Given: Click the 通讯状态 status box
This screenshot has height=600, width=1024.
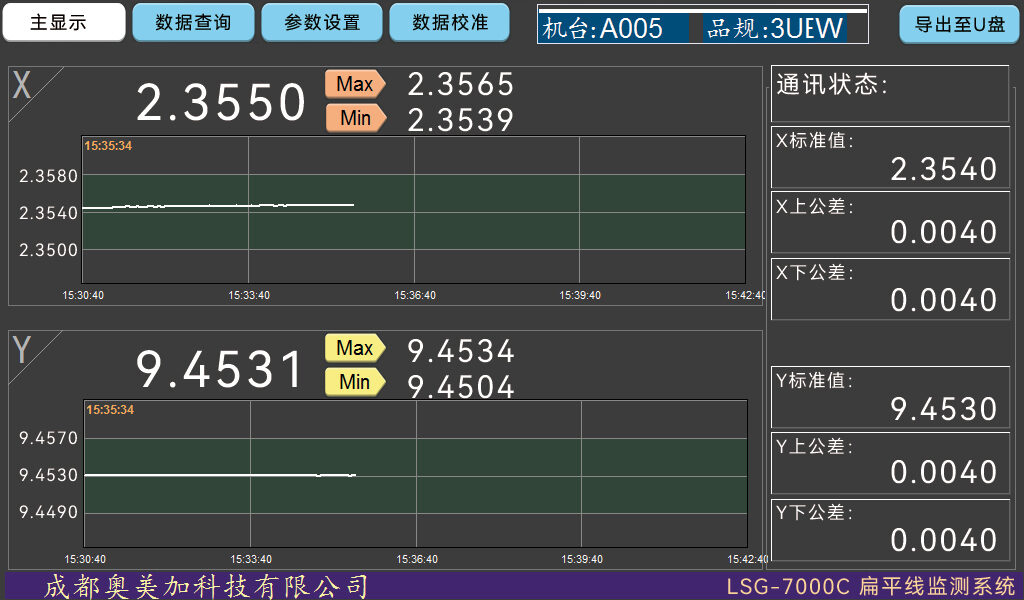Looking at the screenshot, I should (x=890, y=93).
